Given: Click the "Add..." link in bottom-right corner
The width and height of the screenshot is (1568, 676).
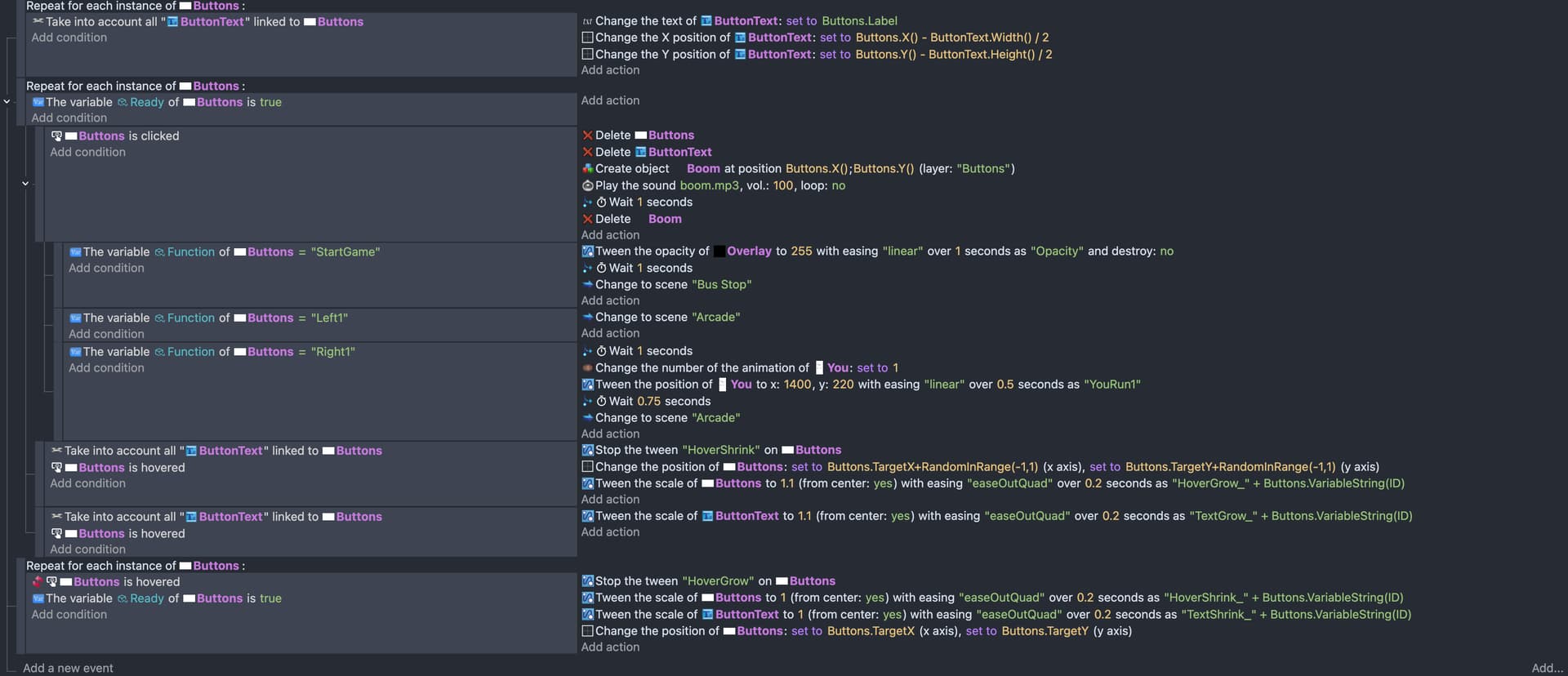Looking at the screenshot, I should pos(1547,668).
